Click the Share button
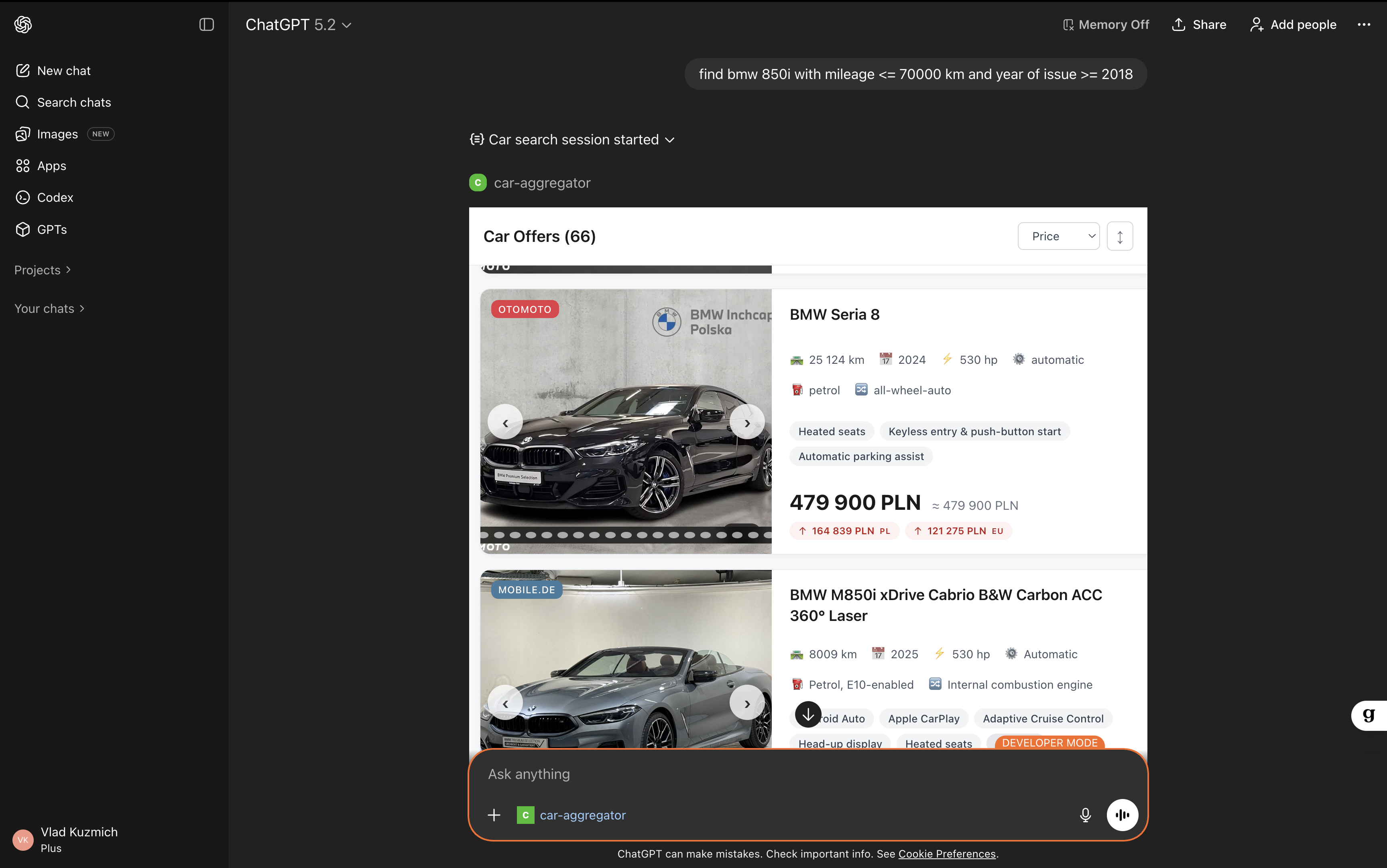The height and width of the screenshot is (868, 1387). (x=1199, y=25)
